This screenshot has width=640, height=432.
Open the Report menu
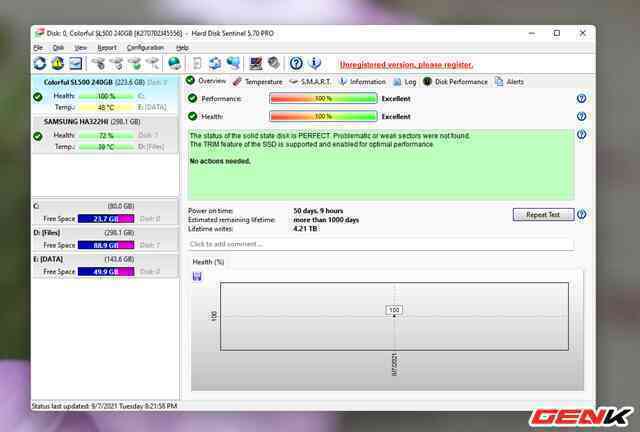[107, 48]
